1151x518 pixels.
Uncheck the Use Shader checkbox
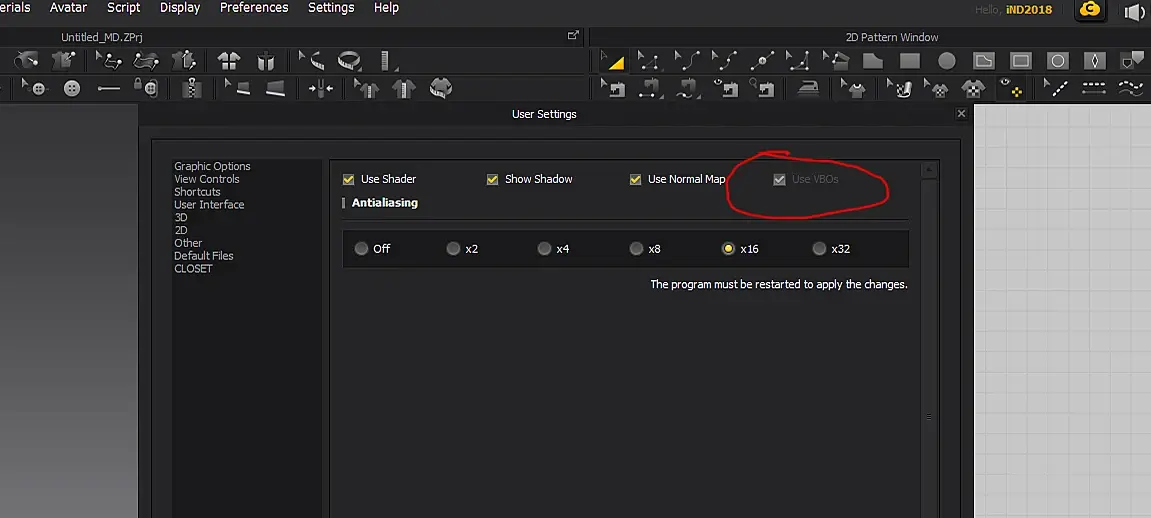point(348,180)
